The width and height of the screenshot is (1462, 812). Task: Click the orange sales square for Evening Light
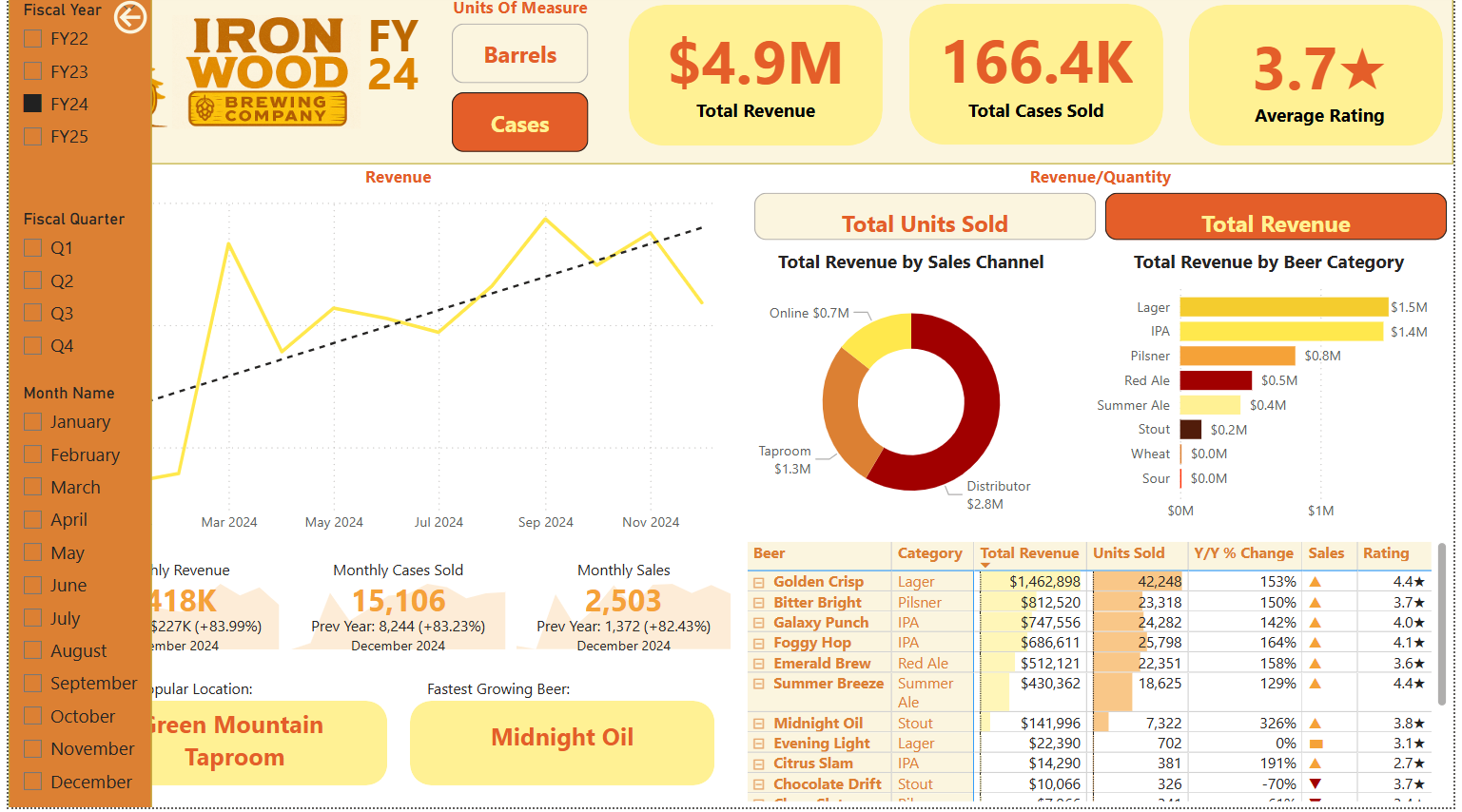click(x=1316, y=743)
